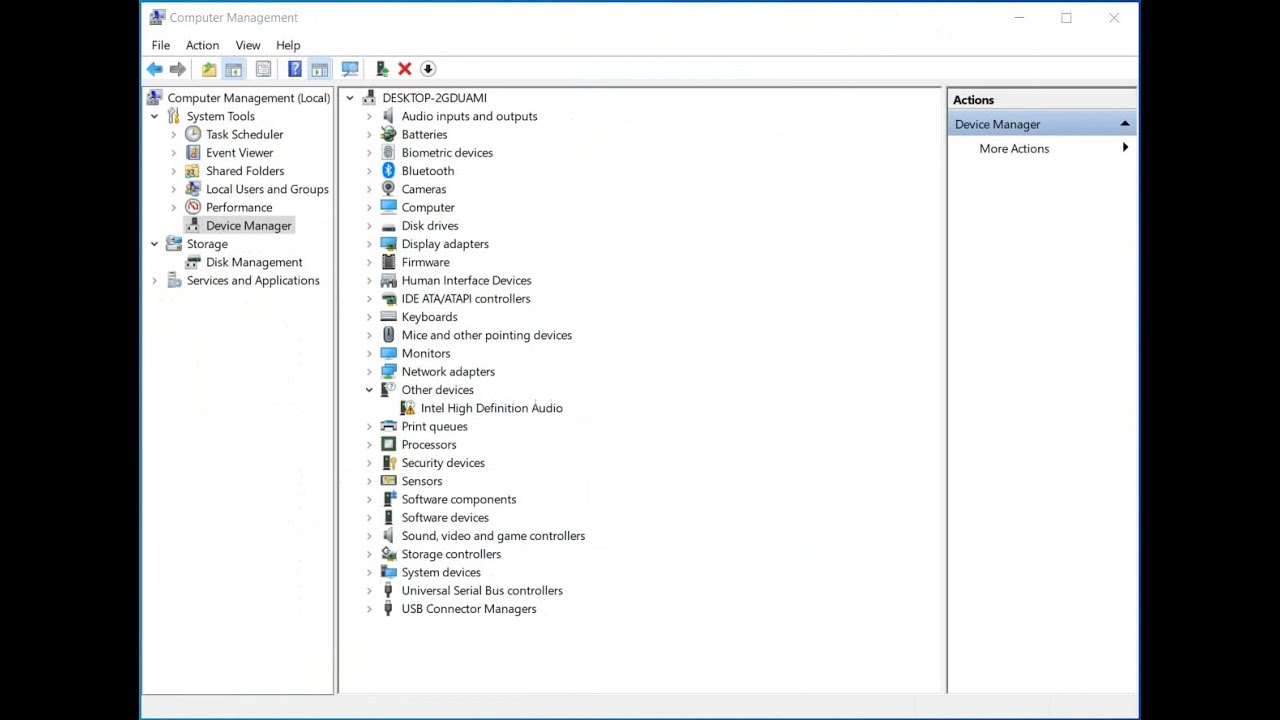Click the Forward arrow toolbar icon
This screenshot has height=720, width=1280.
(x=178, y=69)
